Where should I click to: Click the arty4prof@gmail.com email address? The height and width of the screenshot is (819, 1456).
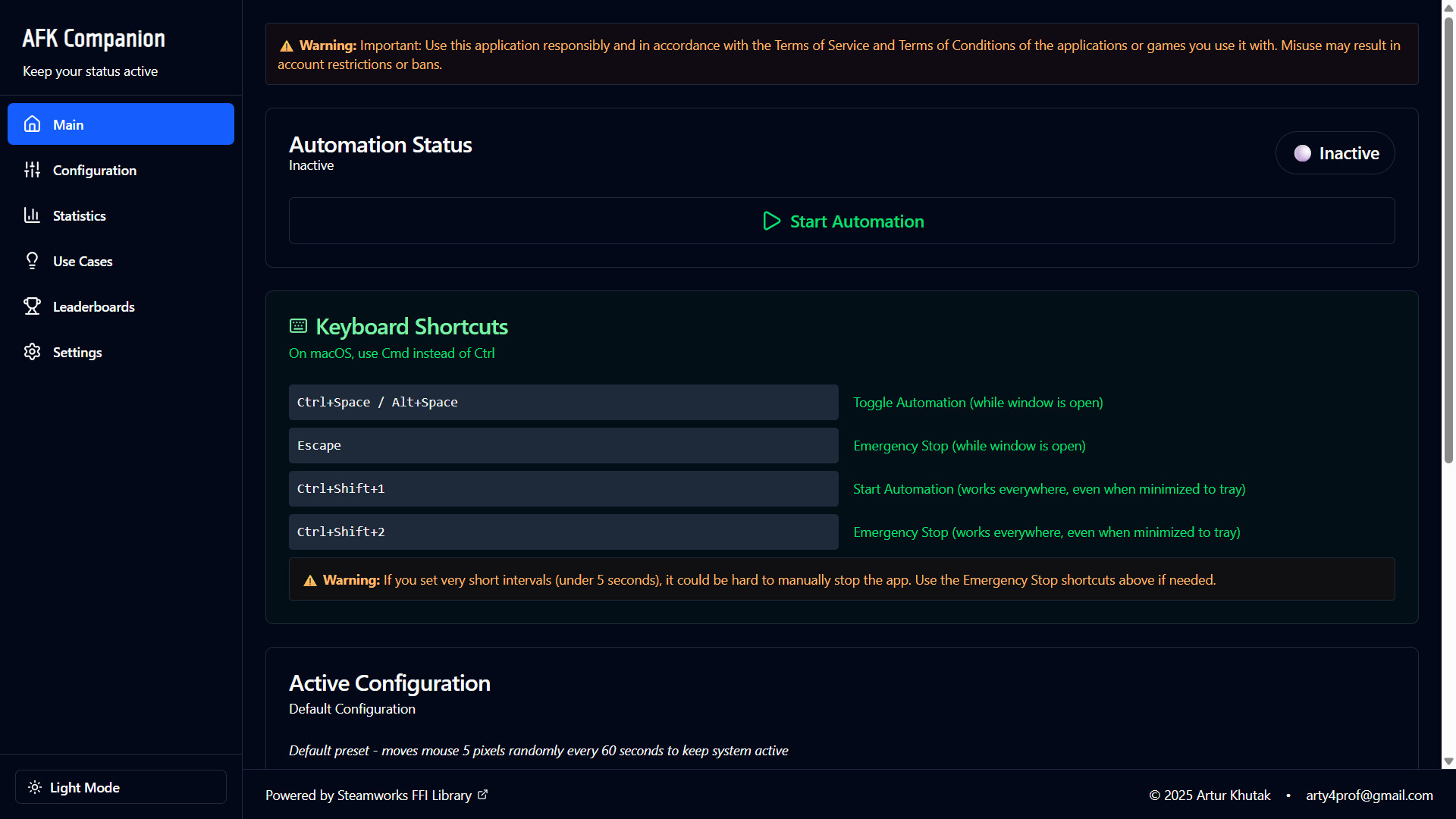(1369, 795)
